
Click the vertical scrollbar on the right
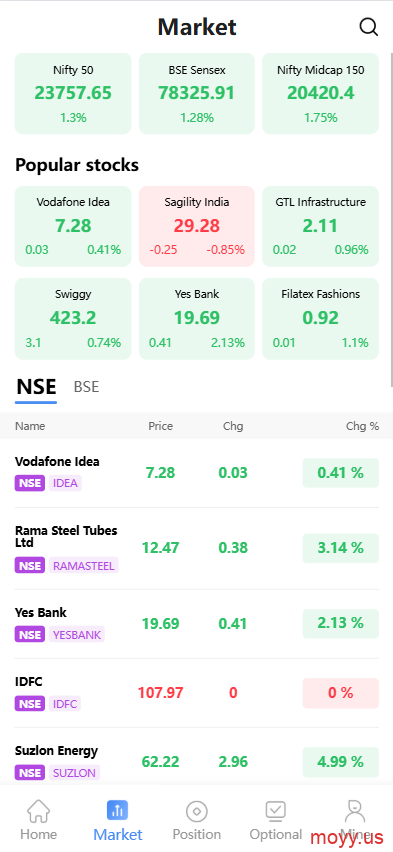click(391, 220)
